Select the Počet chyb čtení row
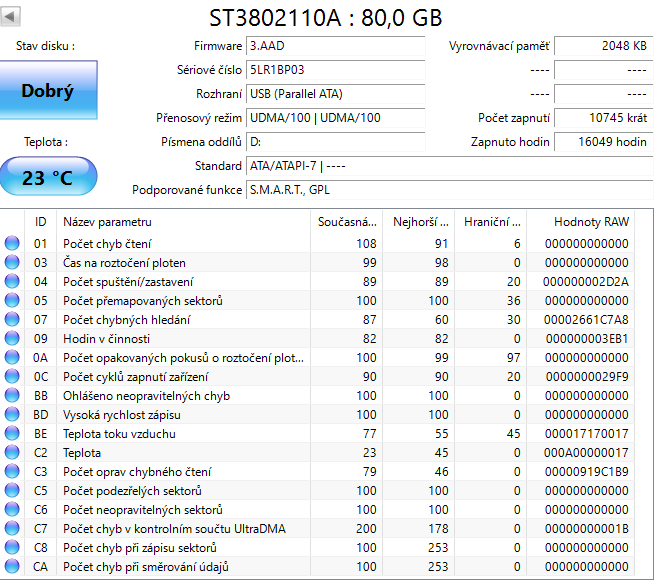Image resolution: width=662 pixels, height=587 pixels. pos(317,244)
